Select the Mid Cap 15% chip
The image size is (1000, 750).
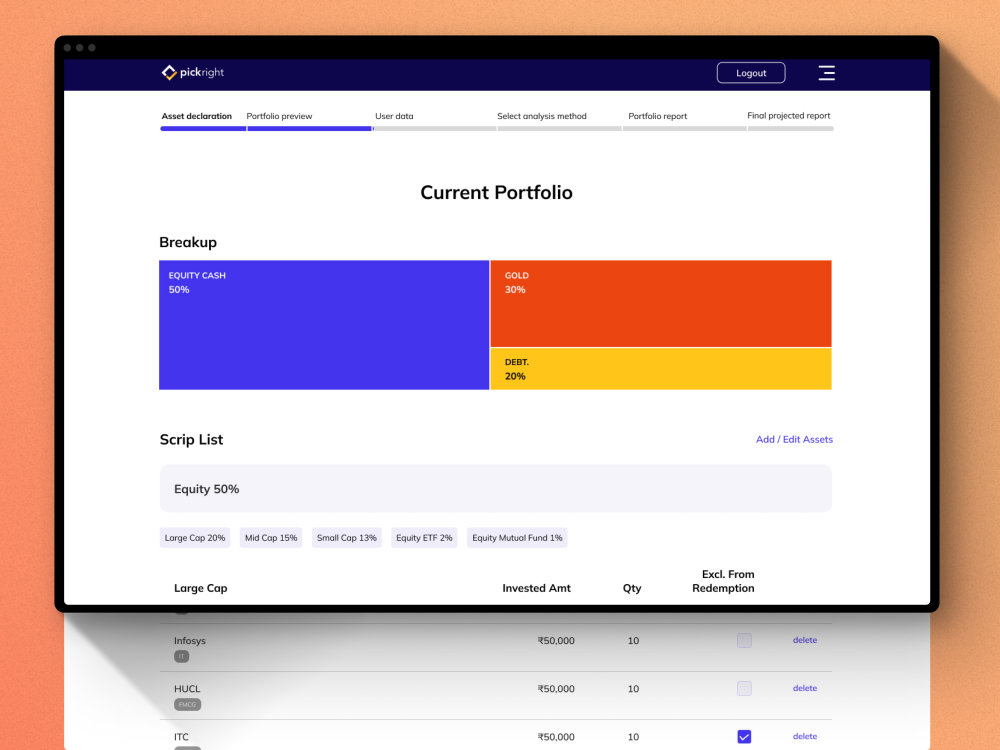[x=271, y=538]
